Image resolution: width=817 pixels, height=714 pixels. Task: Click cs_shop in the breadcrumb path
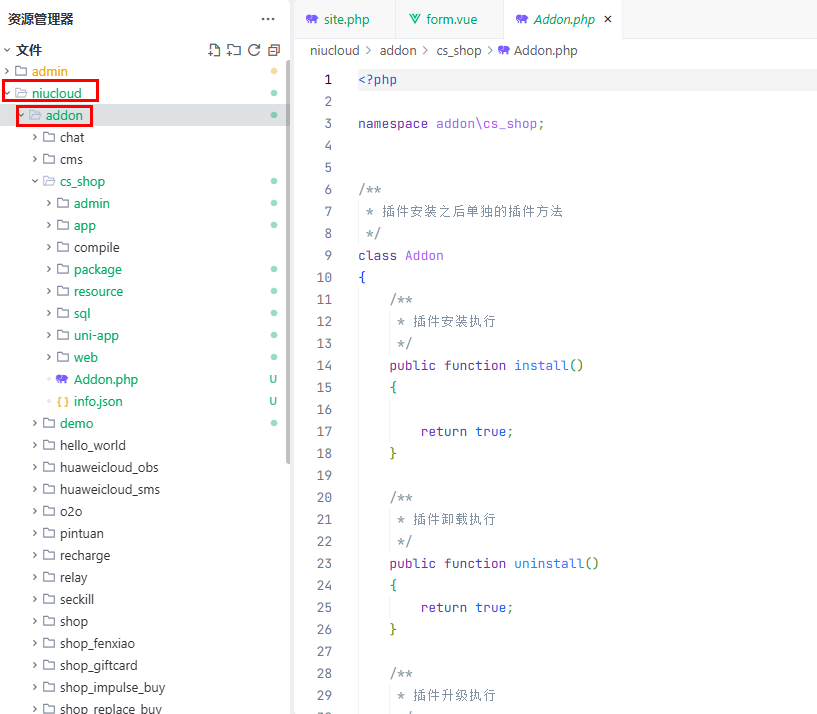pyautogui.click(x=460, y=50)
